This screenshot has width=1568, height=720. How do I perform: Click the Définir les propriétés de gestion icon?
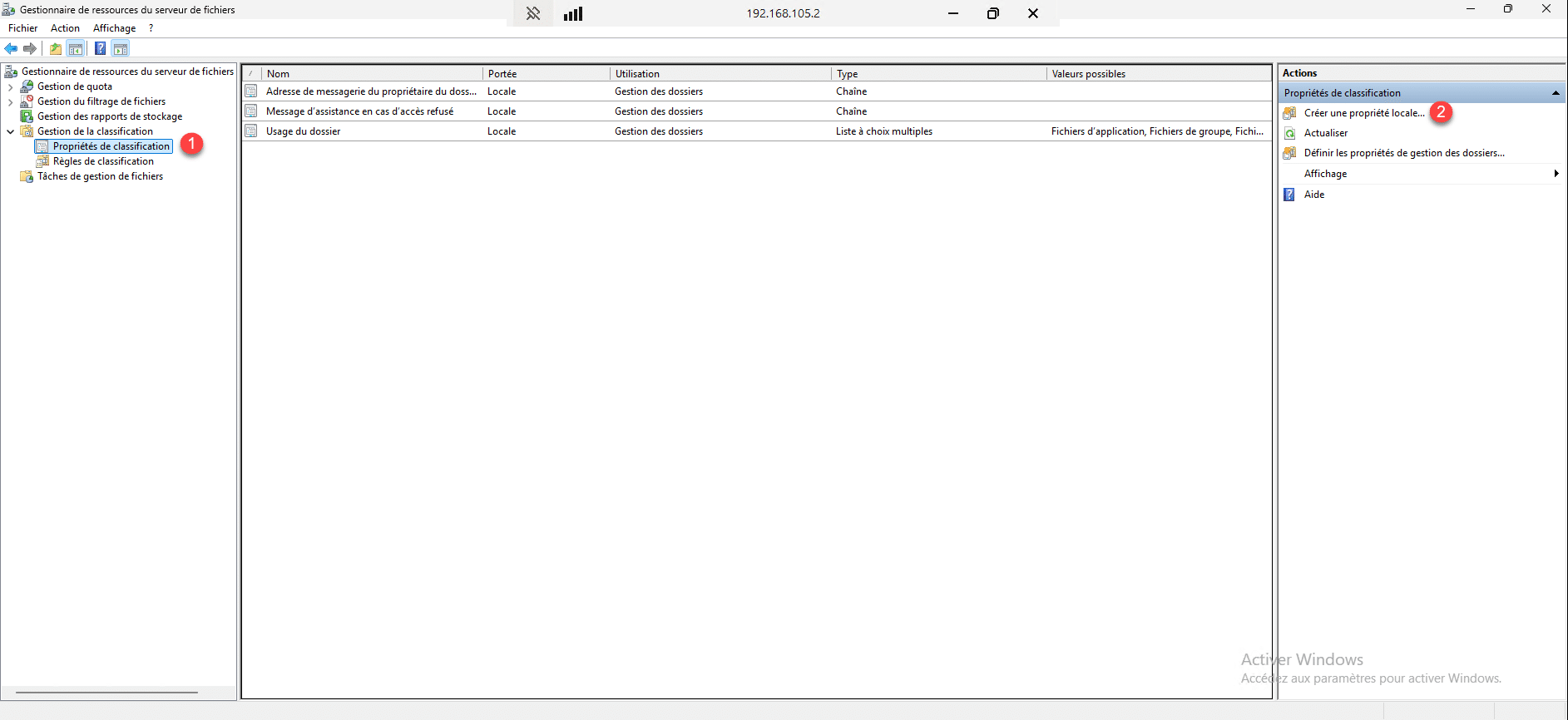(1289, 153)
